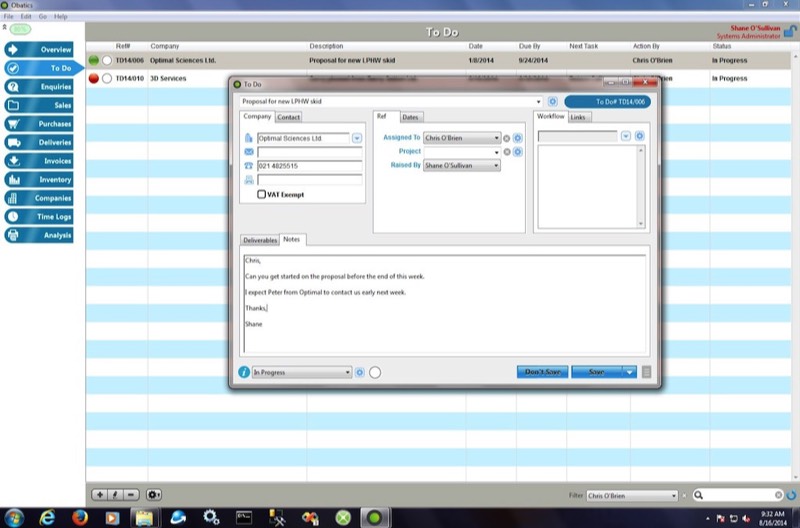The width and height of the screenshot is (800, 528).
Task: Switch to the Deliverables tab
Action: point(260,240)
